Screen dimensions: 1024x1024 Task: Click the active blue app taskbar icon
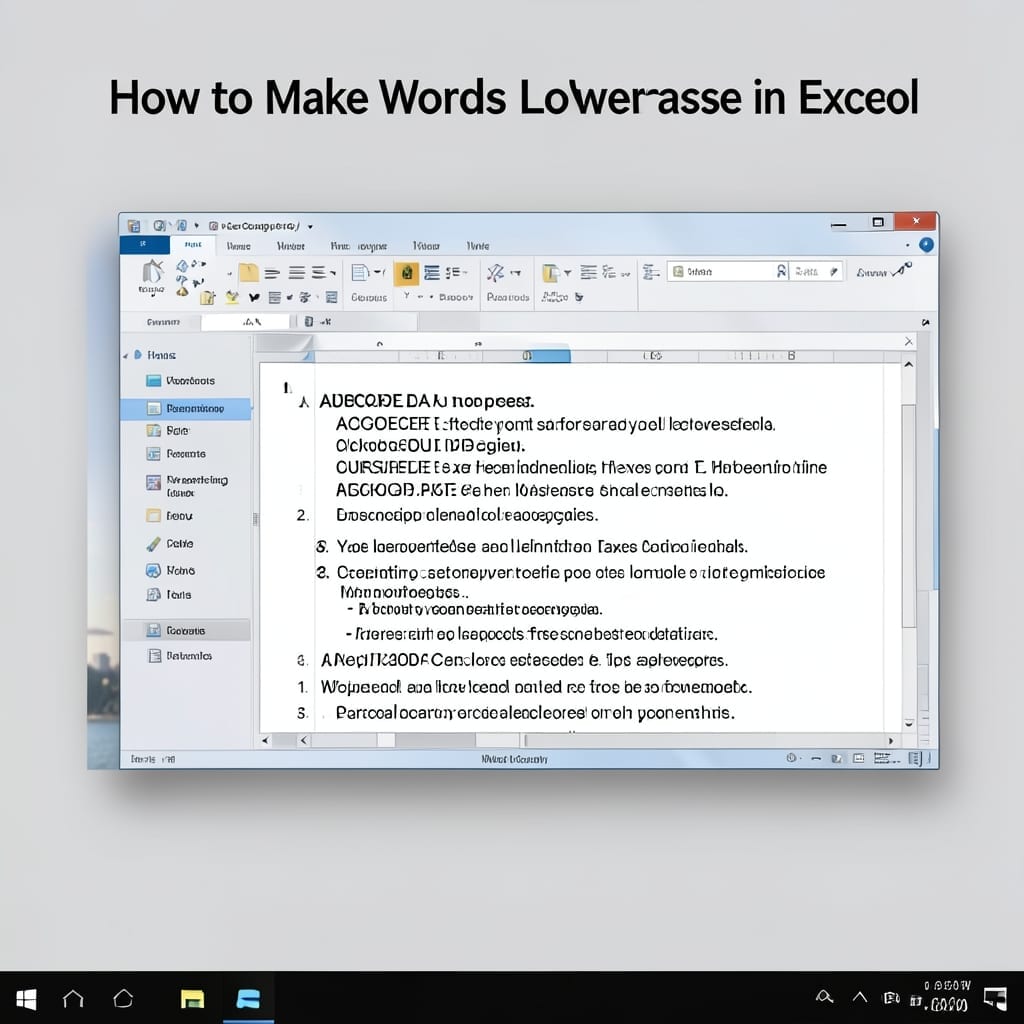pos(248,999)
